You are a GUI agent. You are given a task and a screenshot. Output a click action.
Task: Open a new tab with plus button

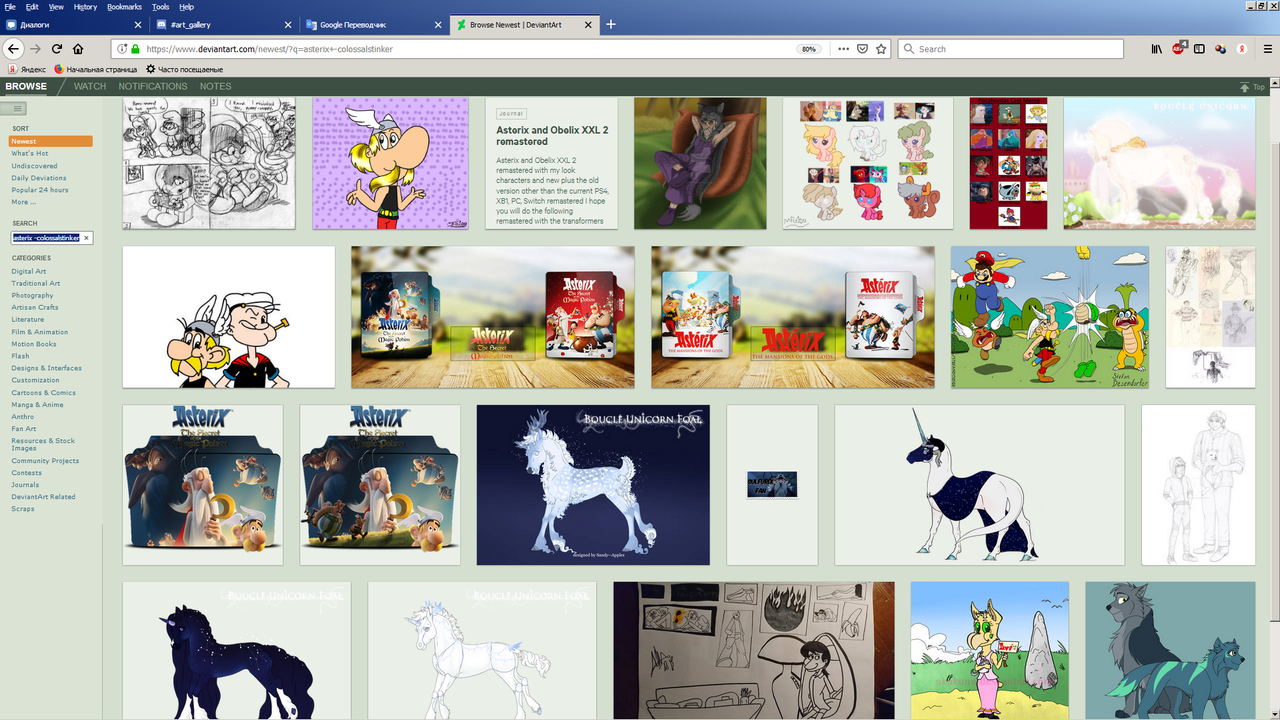(x=611, y=24)
